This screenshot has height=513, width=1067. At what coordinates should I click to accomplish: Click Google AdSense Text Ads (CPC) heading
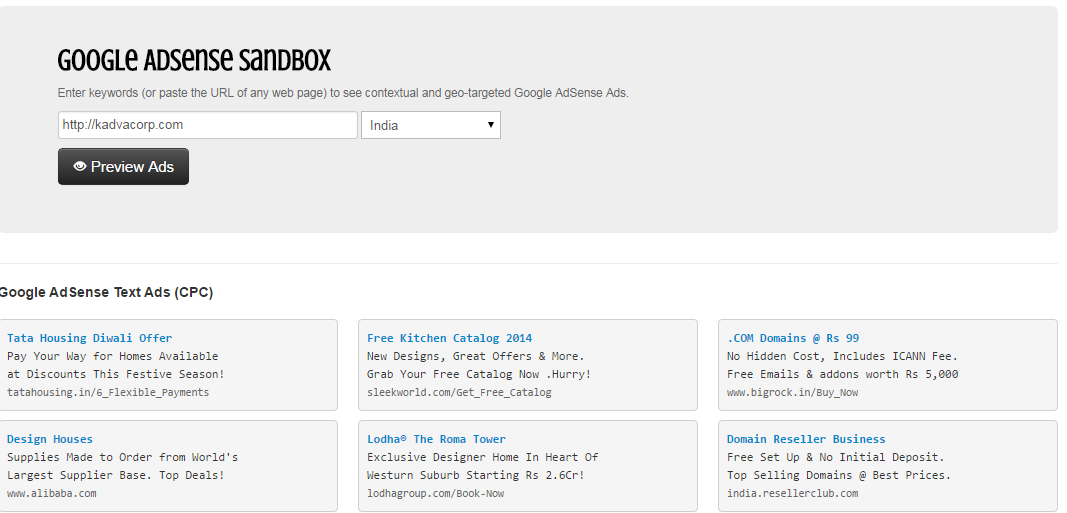click(105, 293)
